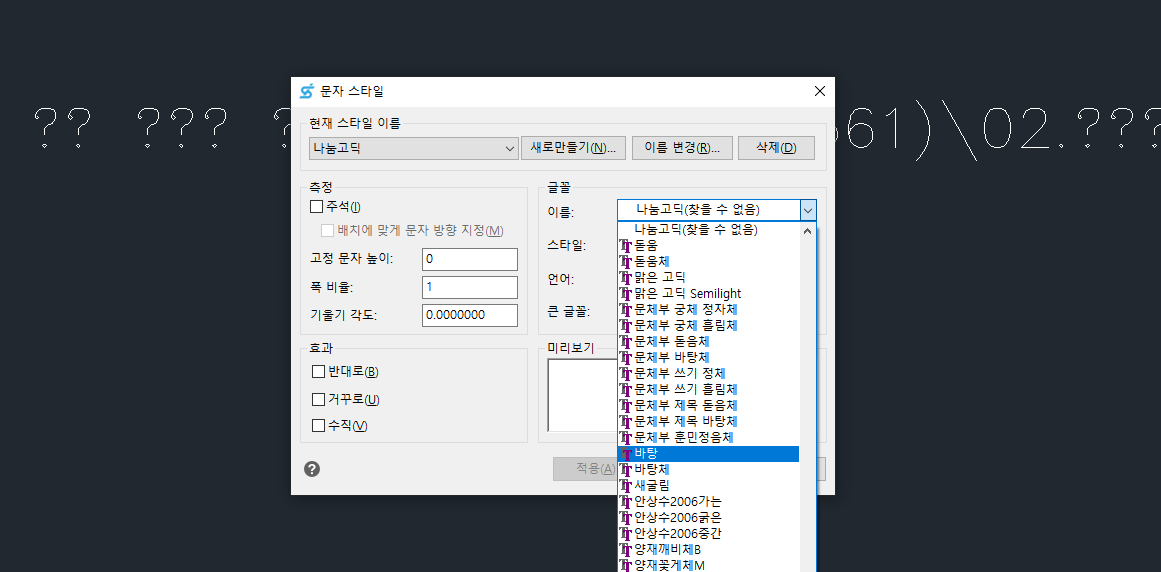Choose 문체부 제목 돋음체 font
Screen dimensions: 1161x572
pyautogui.click(x=709, y=406)
